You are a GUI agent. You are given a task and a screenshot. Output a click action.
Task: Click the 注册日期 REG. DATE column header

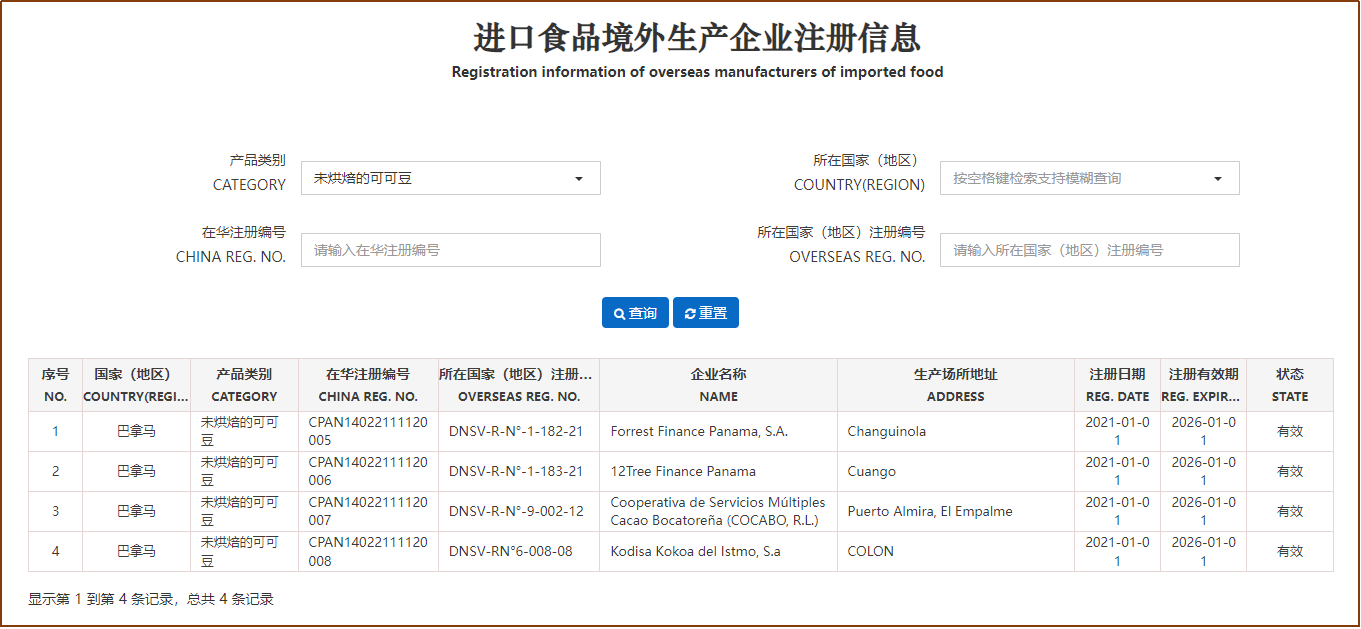click(1117, 385)
